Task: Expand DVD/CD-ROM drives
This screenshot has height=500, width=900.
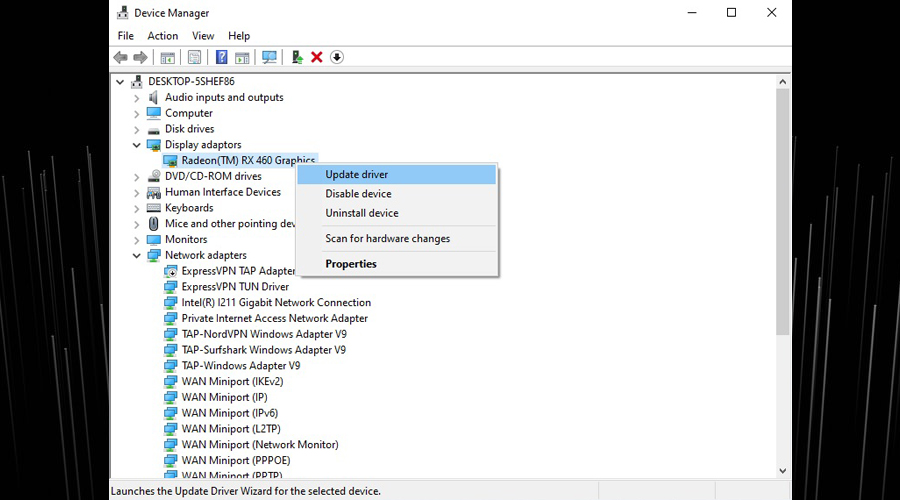Action: [x=137, y=177]
